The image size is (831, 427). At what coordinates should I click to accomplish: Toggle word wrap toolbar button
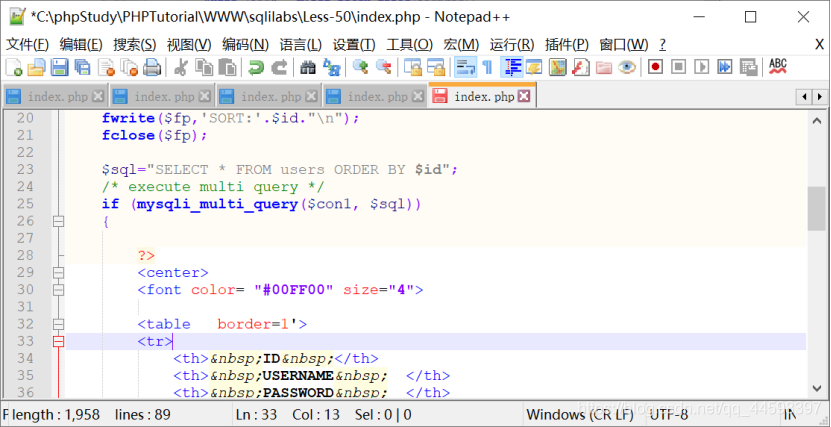[465, 67]
